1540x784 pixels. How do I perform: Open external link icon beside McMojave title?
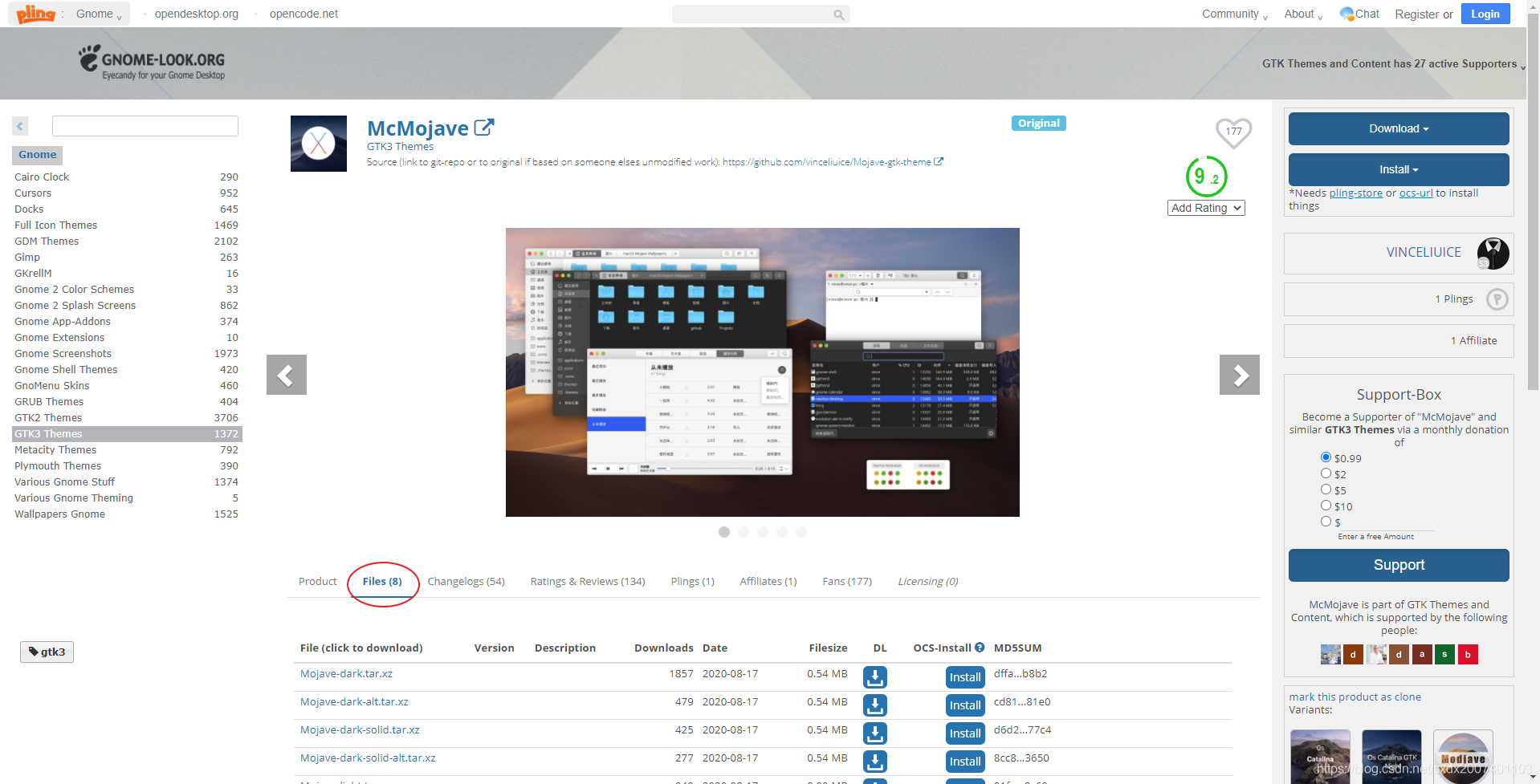tap(484, 128)
